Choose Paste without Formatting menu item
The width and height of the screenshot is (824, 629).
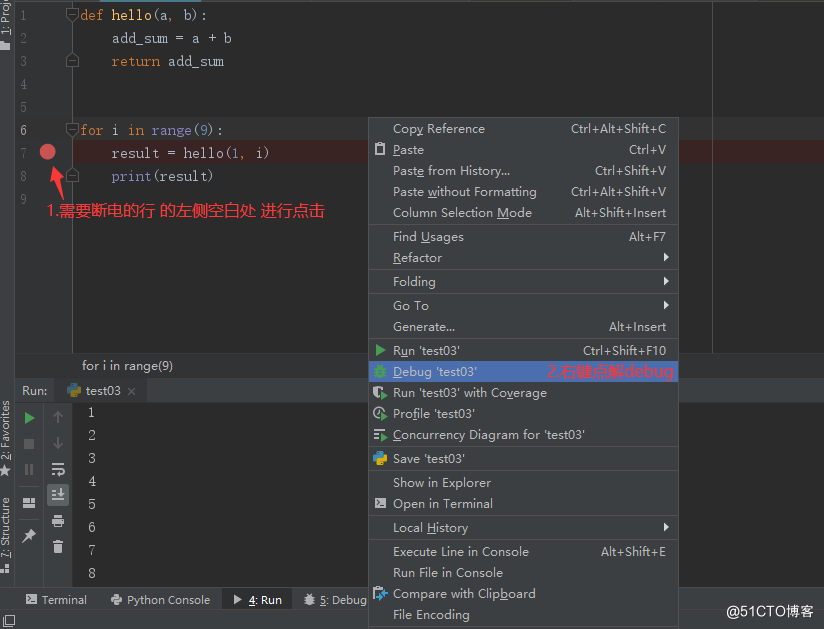[x=523, y=192]
